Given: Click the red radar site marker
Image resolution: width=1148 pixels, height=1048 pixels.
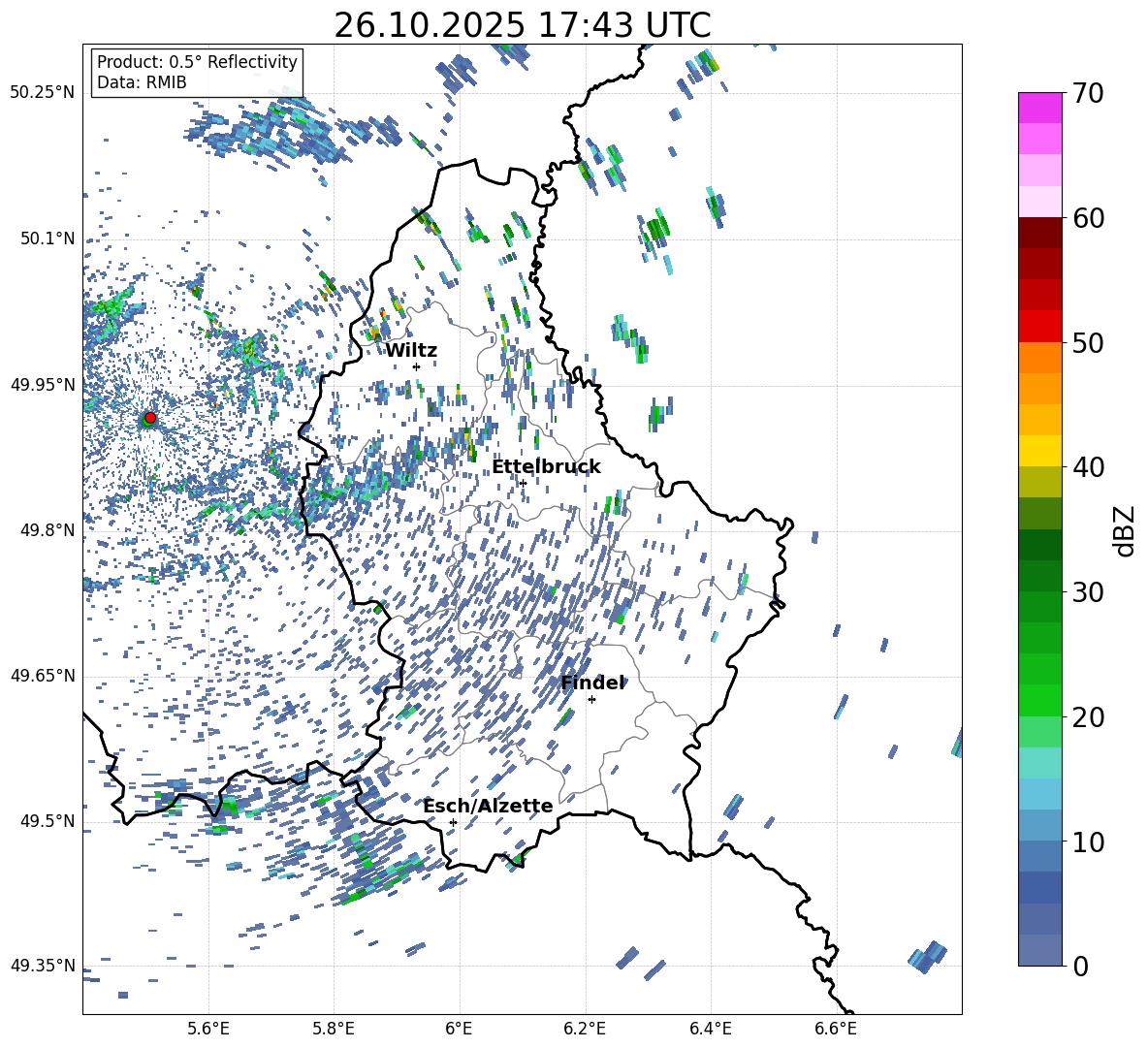Looking at the screenshot, I should 150,418.
